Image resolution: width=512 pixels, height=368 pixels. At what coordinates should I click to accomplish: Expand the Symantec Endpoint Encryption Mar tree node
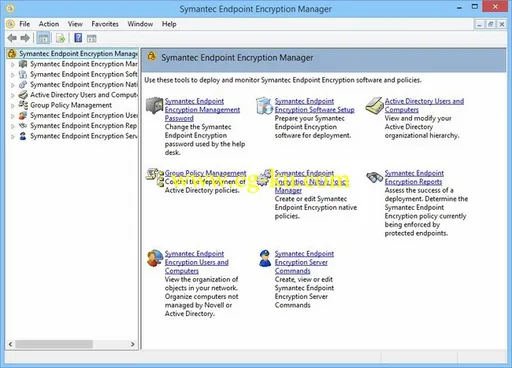[x=13, y=64]
